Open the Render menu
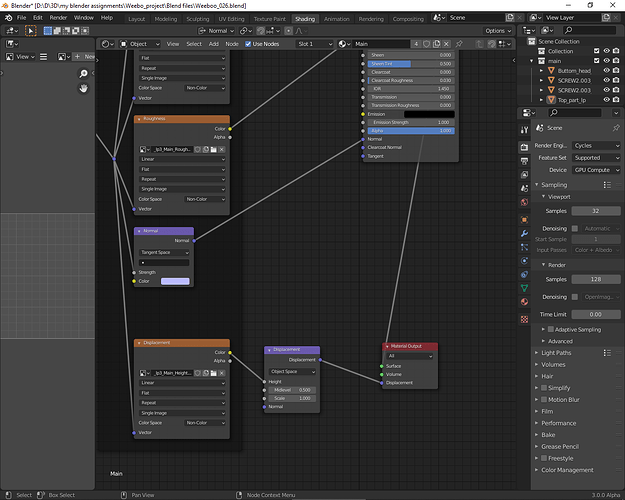Viewport: 625px width, 500px height. (x=58, y=18)
